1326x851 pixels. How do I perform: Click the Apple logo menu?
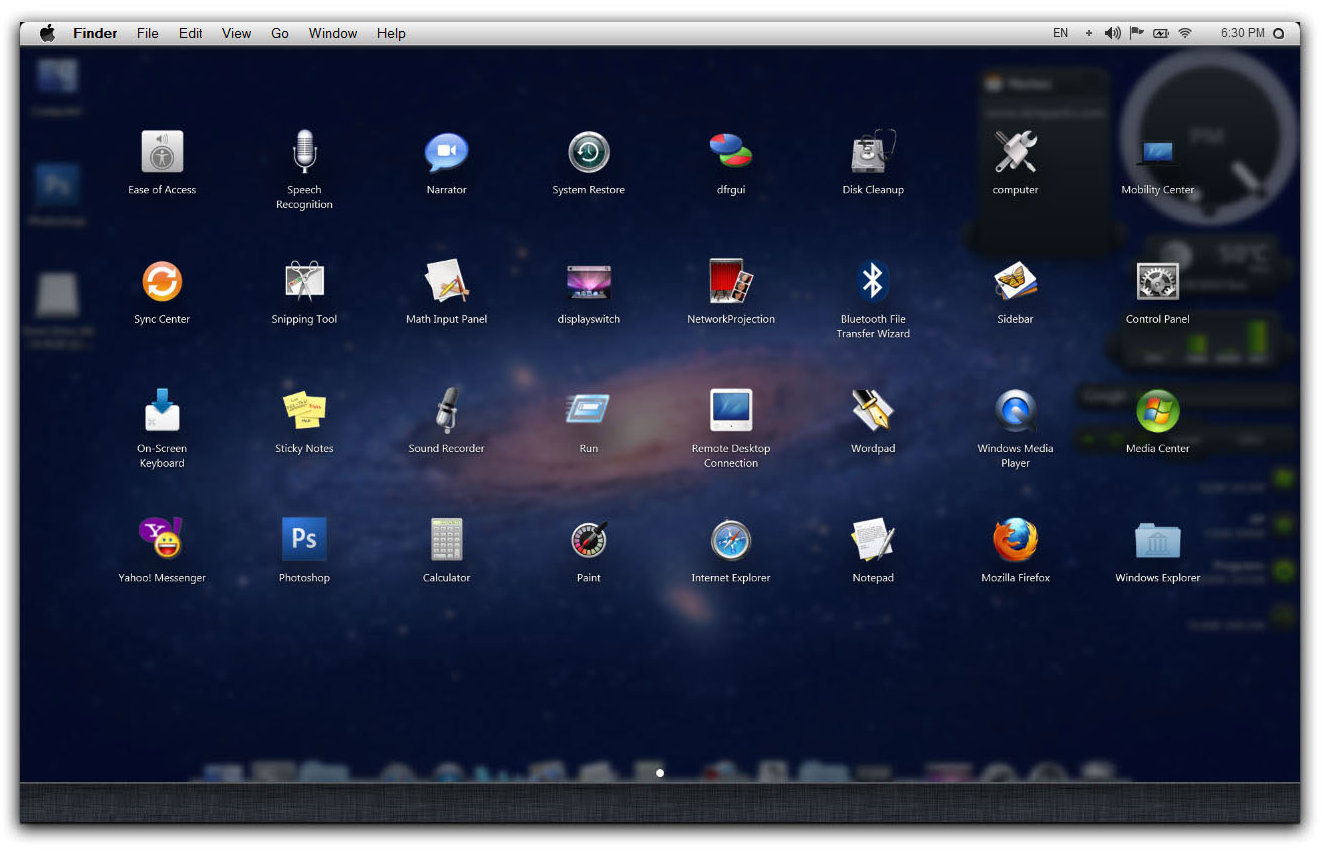[x=47, y=33]
